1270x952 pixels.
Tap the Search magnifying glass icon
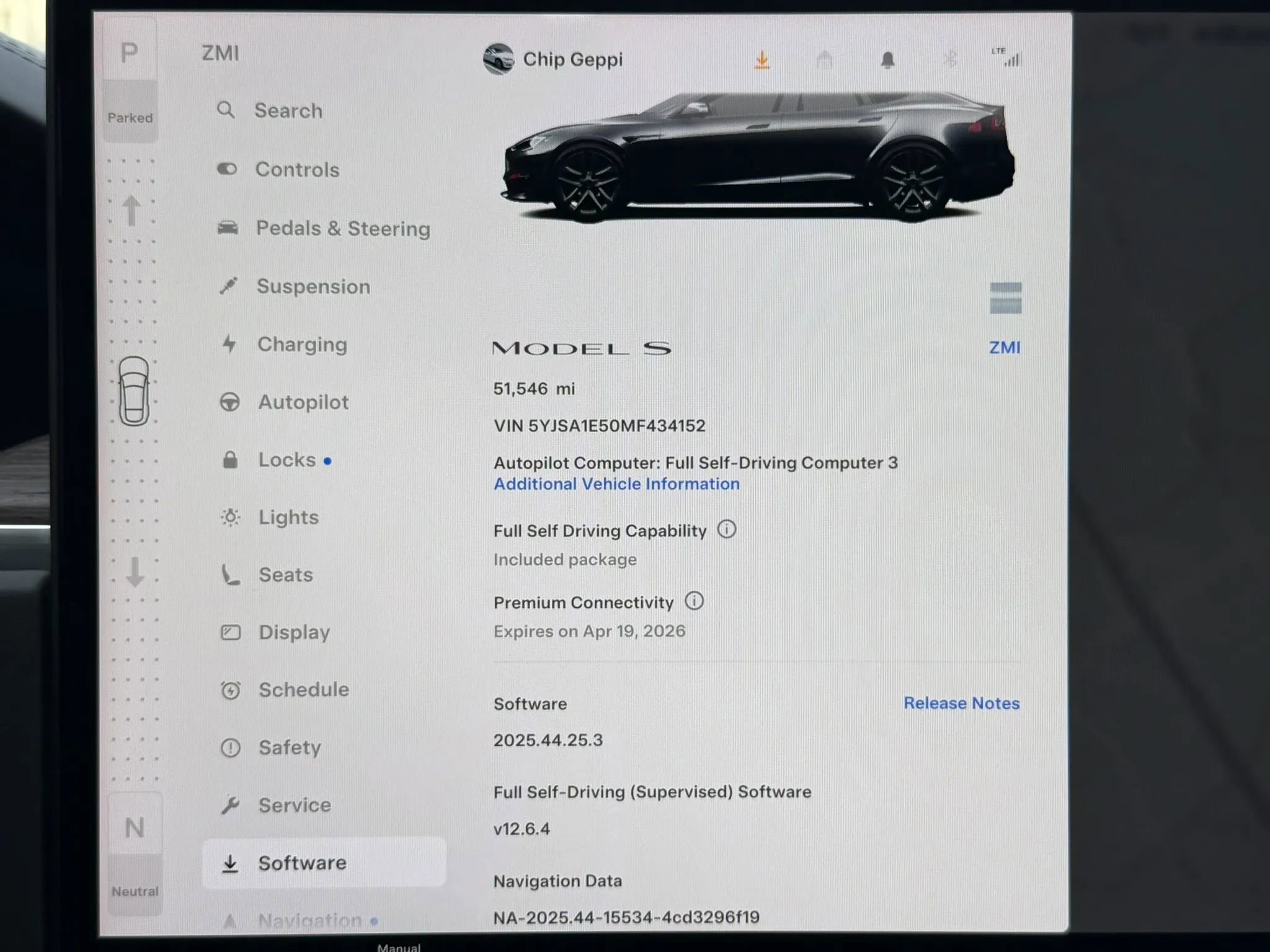(226, 110)
